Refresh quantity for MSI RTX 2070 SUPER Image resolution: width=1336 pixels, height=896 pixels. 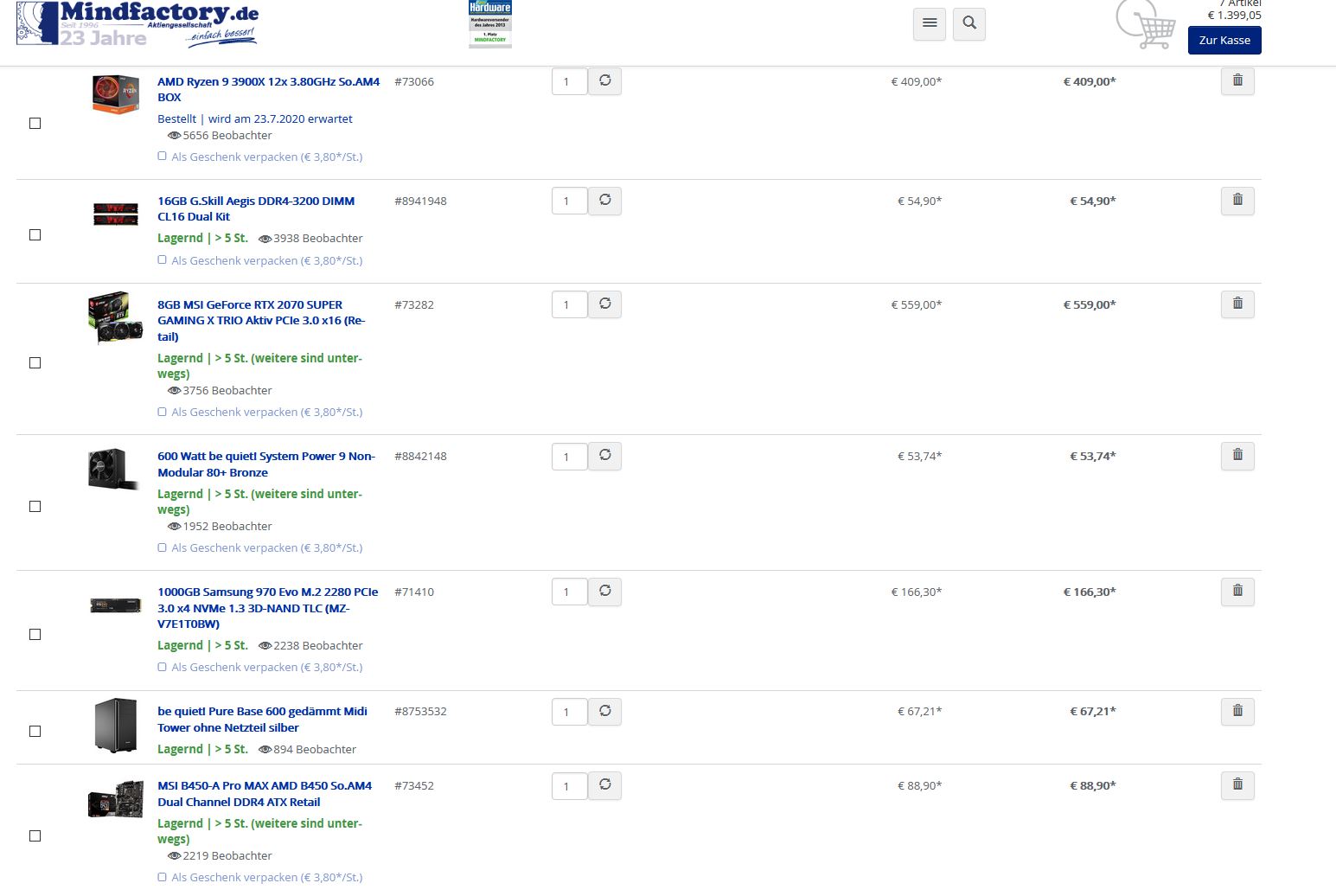[x=605, y=304]
